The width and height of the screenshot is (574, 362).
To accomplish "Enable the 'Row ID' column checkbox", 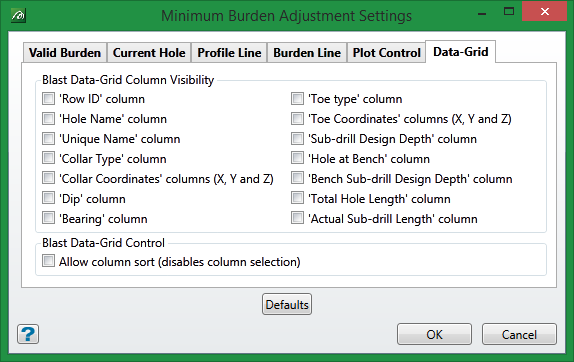I will (48, 98).
